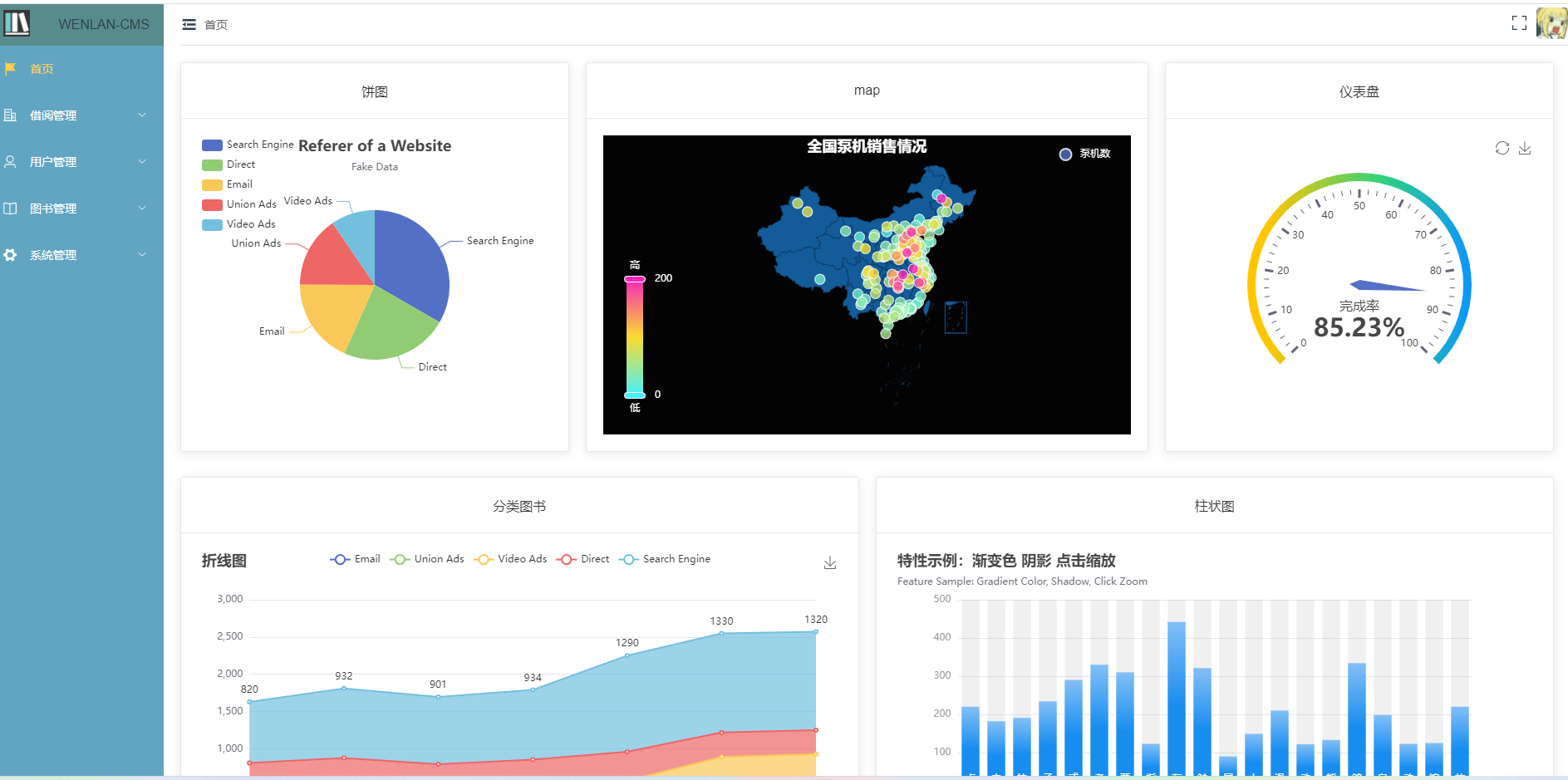
Task: Click the gauge 85.23% value text
Action: coord(1359,327)
